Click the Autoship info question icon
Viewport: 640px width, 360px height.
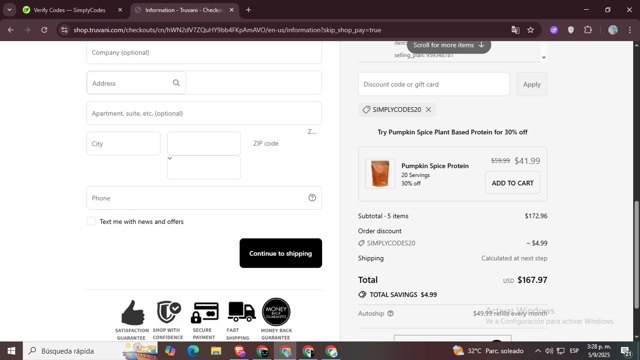pyautogui.click(x=390, y=313)
